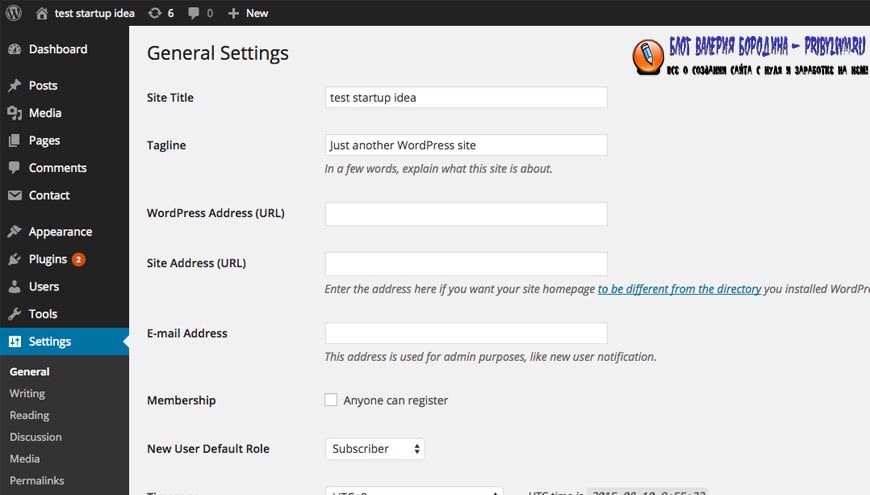
Task: Click the Plugins update badge 2
Action: pos(79,259)
